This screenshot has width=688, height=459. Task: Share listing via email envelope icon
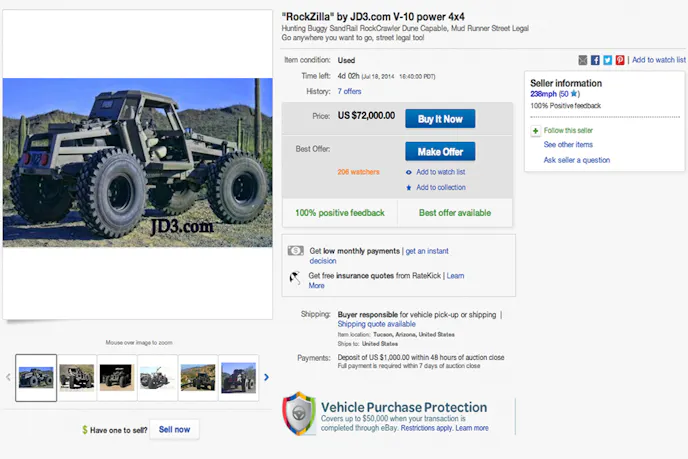[582, 60]
